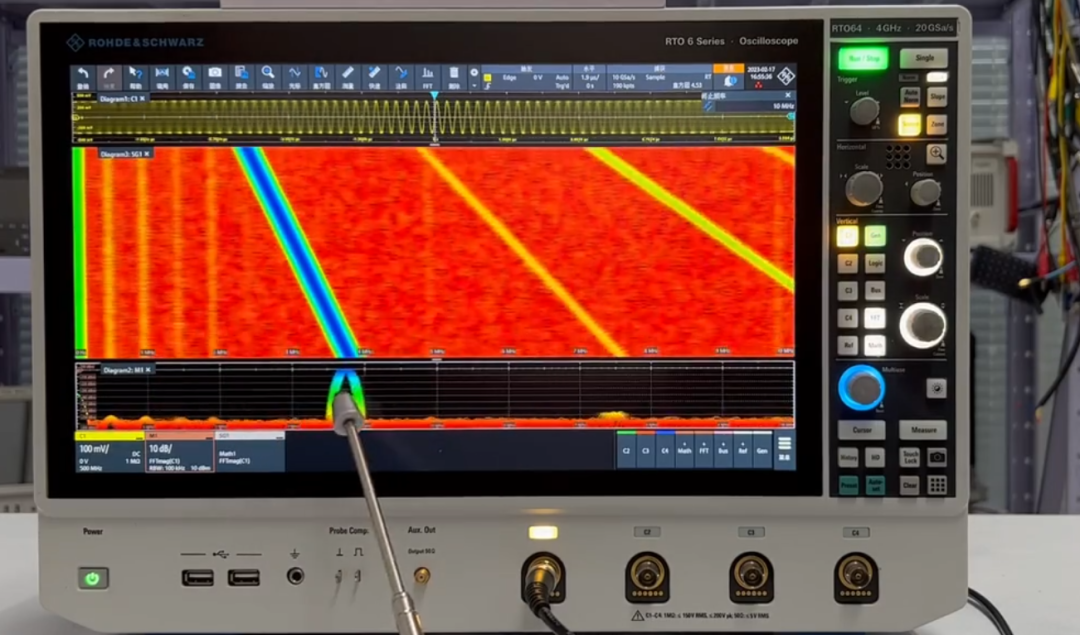Close the Diagram1: C1 tab
1080x635 pixels.
143,98
